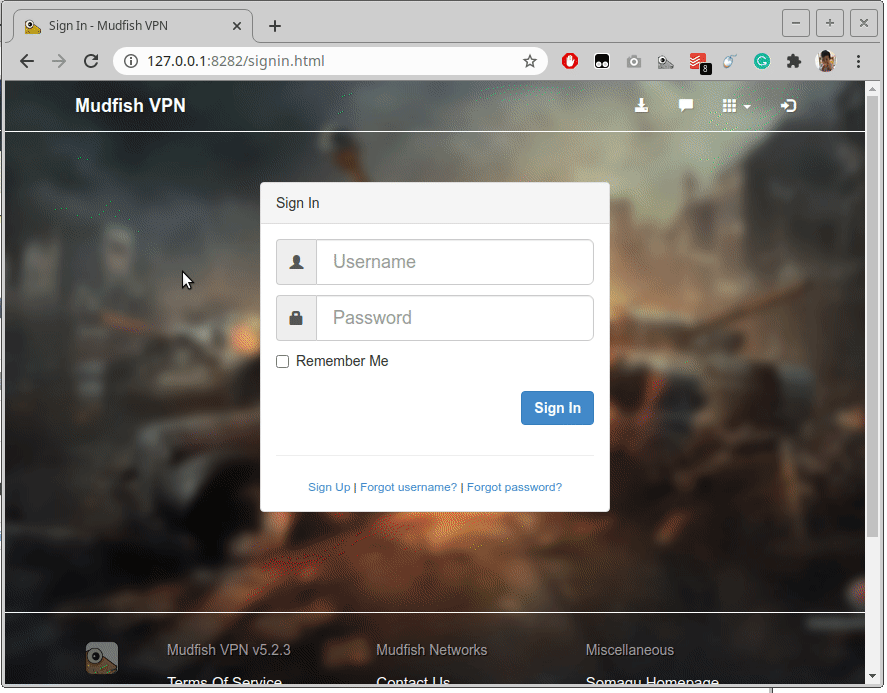Open a new browser tab
The width and height of the screenshot is (887, 693).
275,26
